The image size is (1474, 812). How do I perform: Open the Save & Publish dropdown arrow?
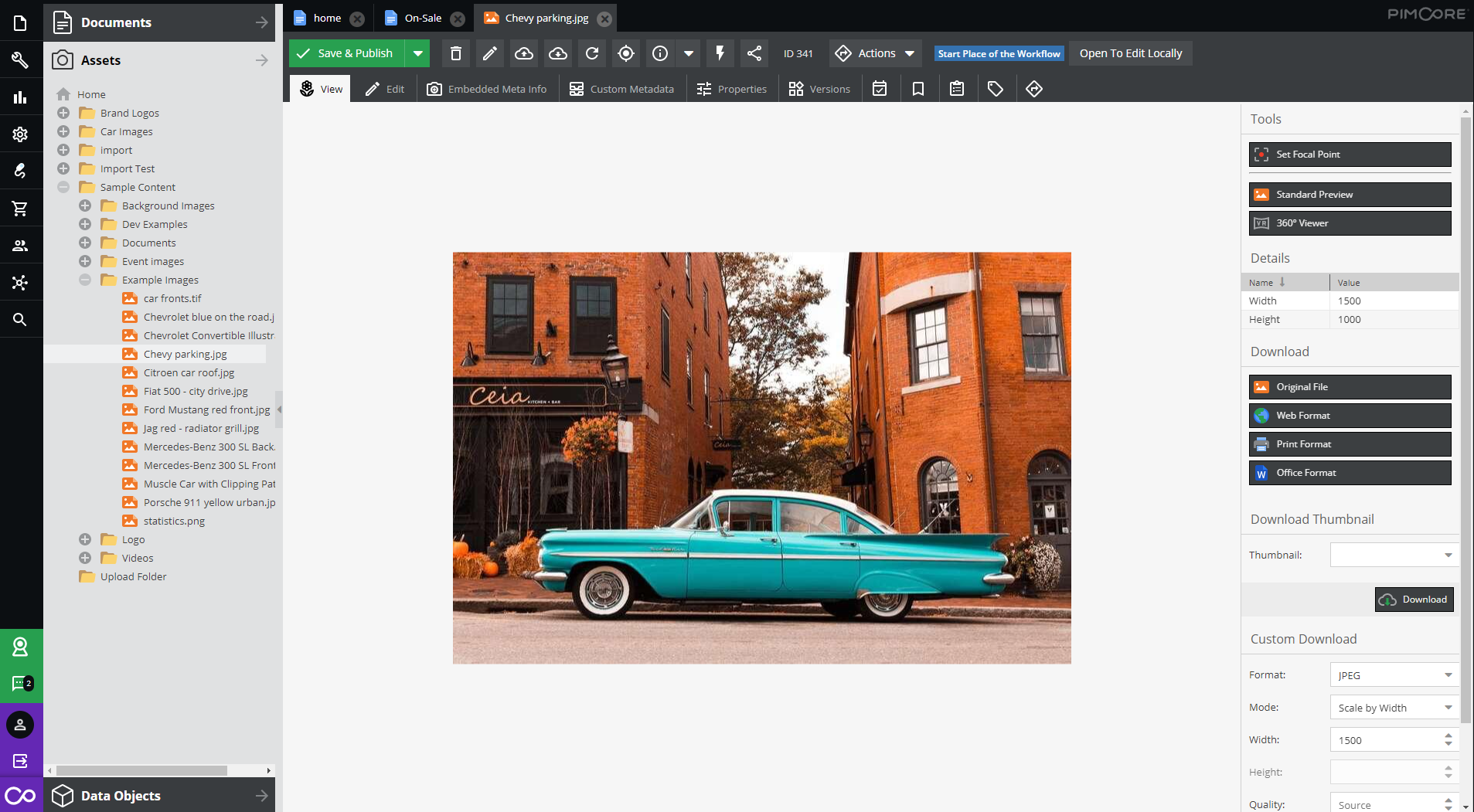[x=417, y=53]
